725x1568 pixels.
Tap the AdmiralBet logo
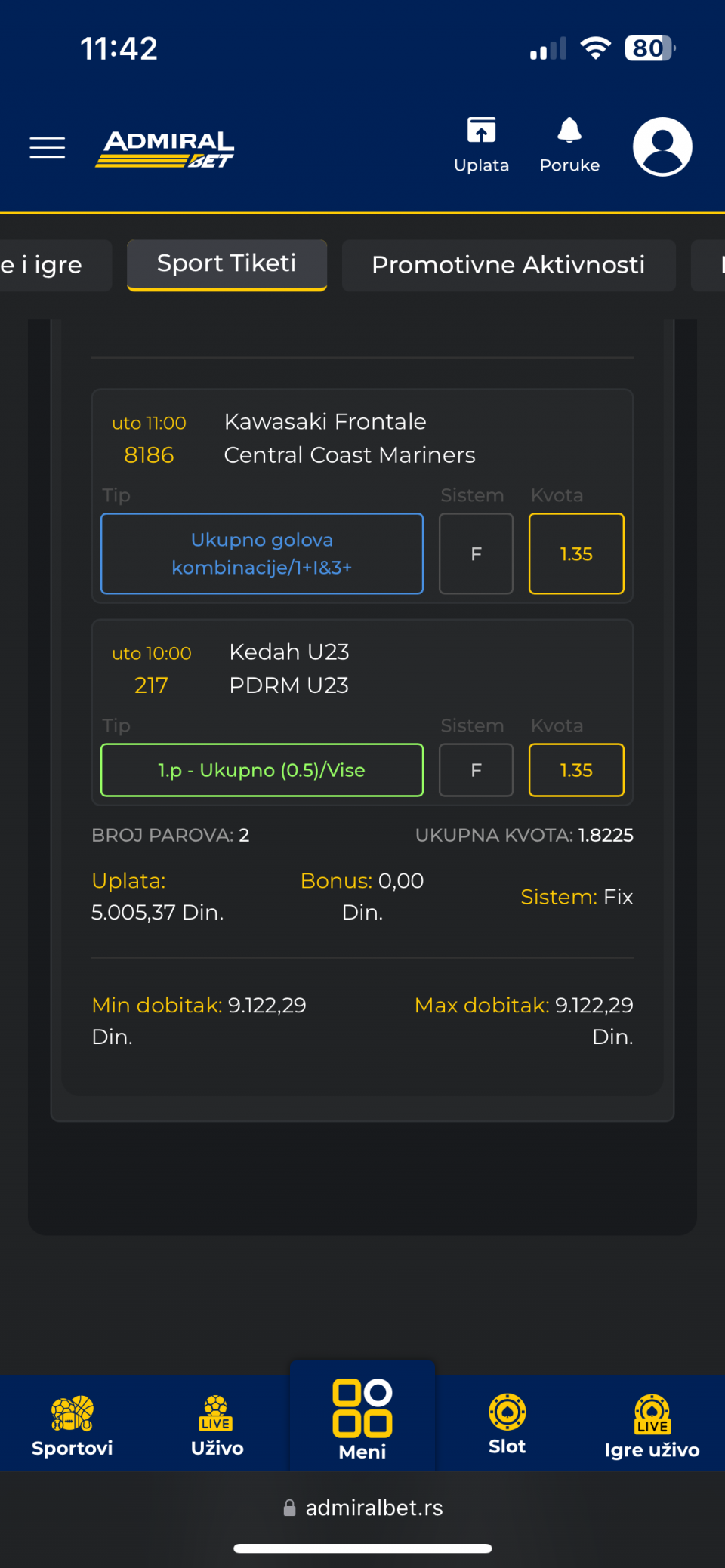coord(165,149)
